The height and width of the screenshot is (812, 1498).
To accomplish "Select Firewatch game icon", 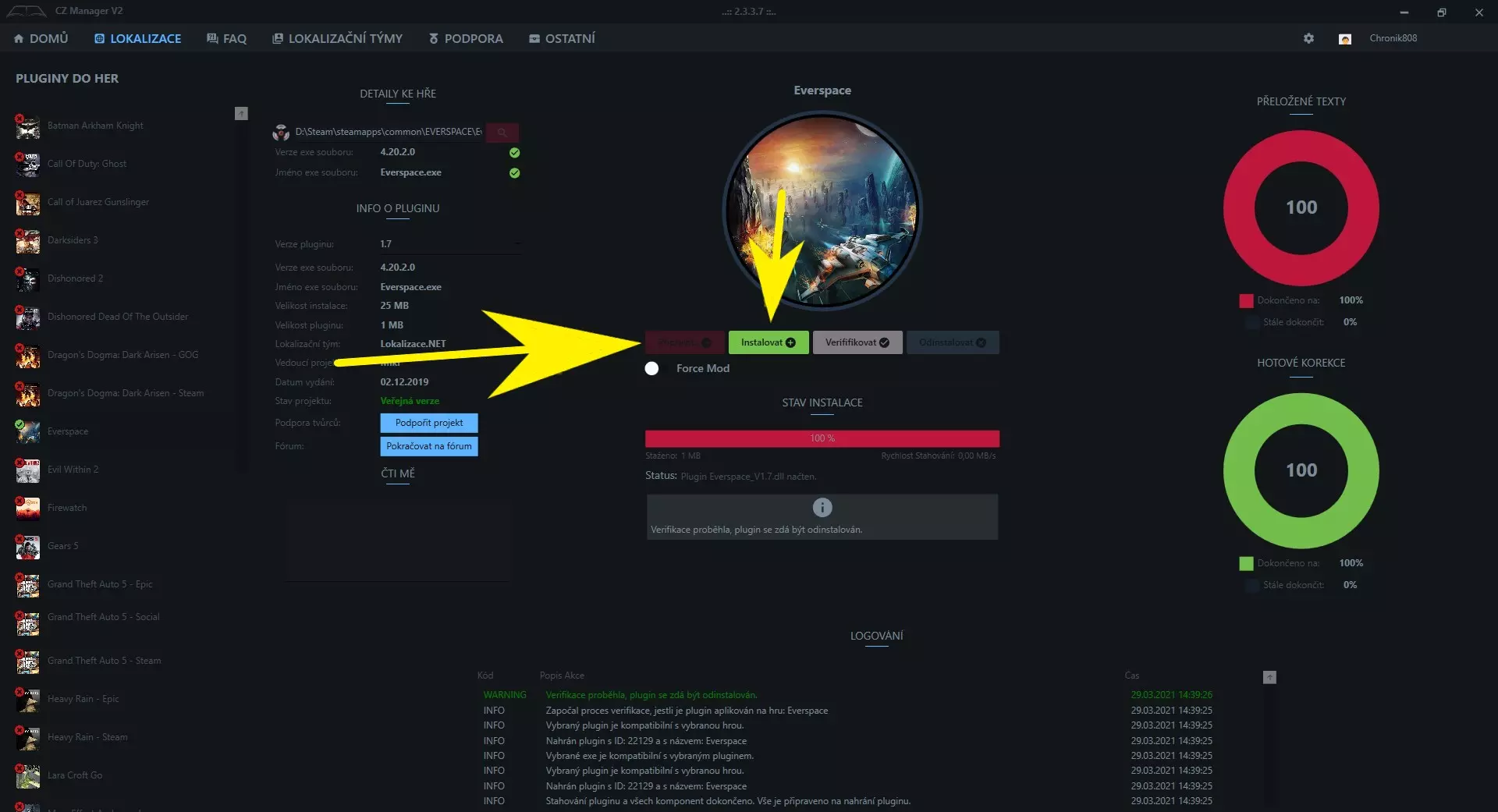I will pyautogui.click(x=27, y=509).
